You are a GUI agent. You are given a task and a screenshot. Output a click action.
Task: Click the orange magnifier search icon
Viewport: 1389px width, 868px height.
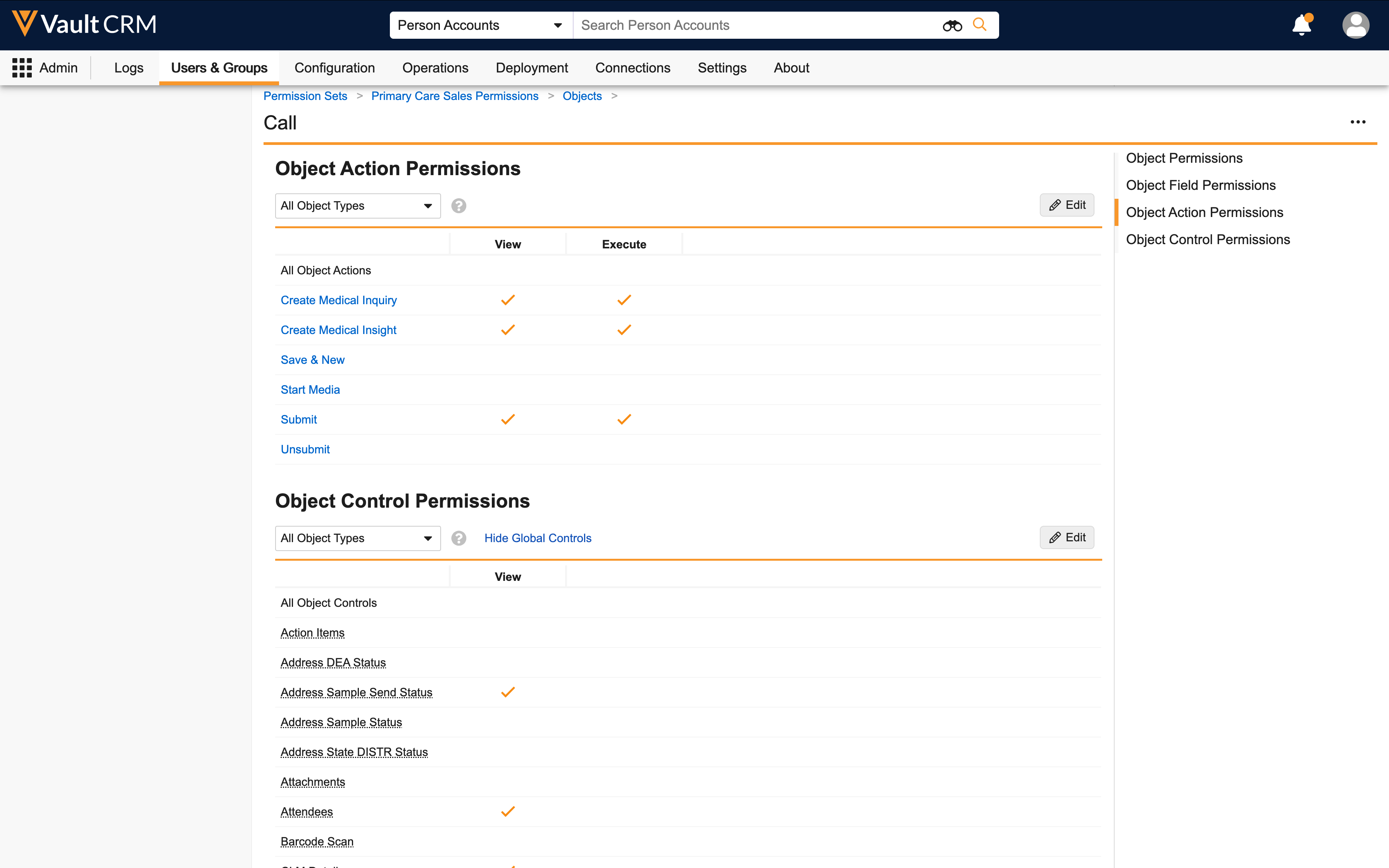click(980, 25)
